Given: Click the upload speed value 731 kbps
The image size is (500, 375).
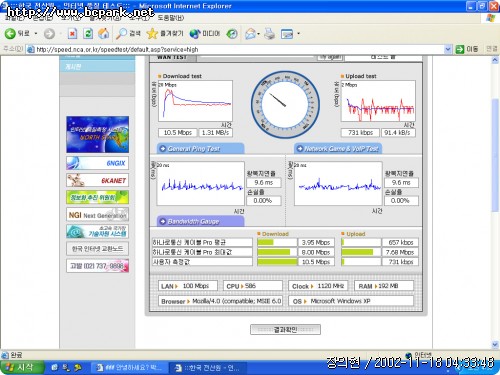Looking at the screenshot, I should coord(360,133).
